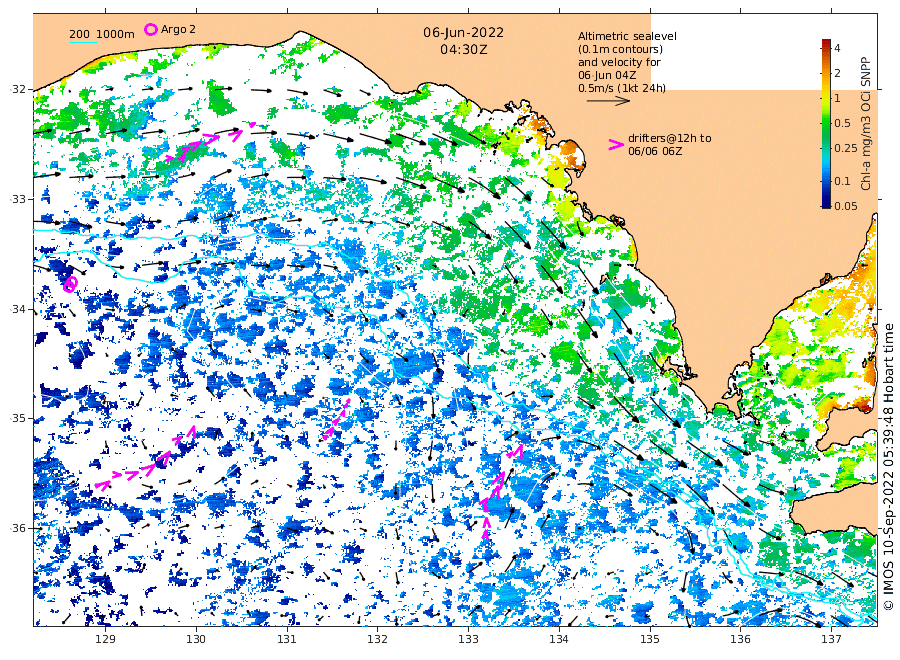Click the Argo float marker near 33.8S
This screenshot has width=900, height=660.
point(70,284)
